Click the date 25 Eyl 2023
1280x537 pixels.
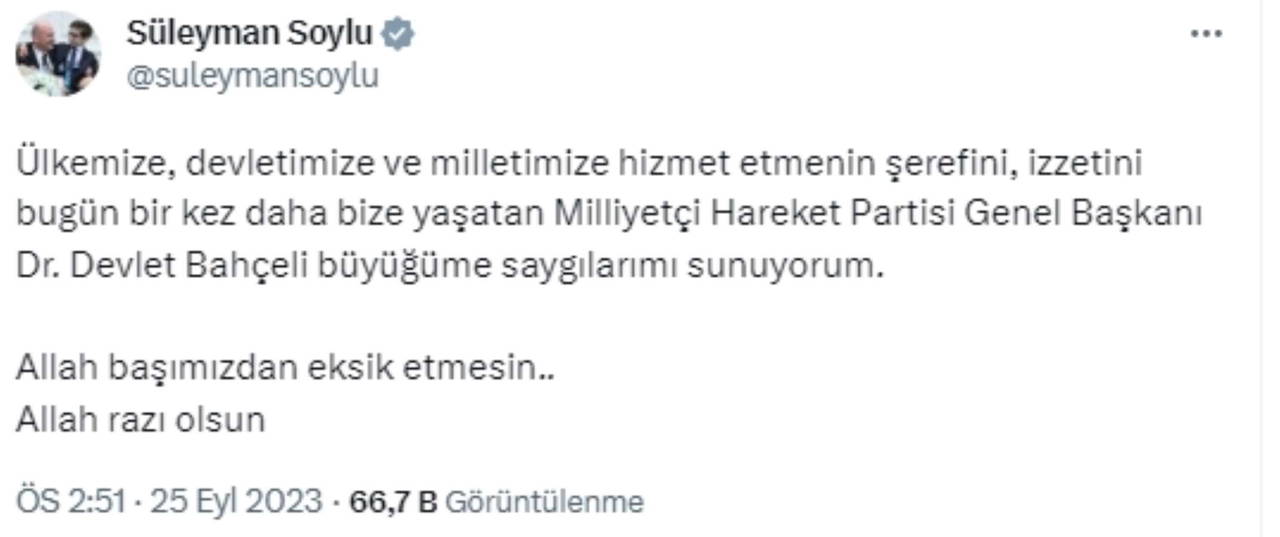[237, 501]
